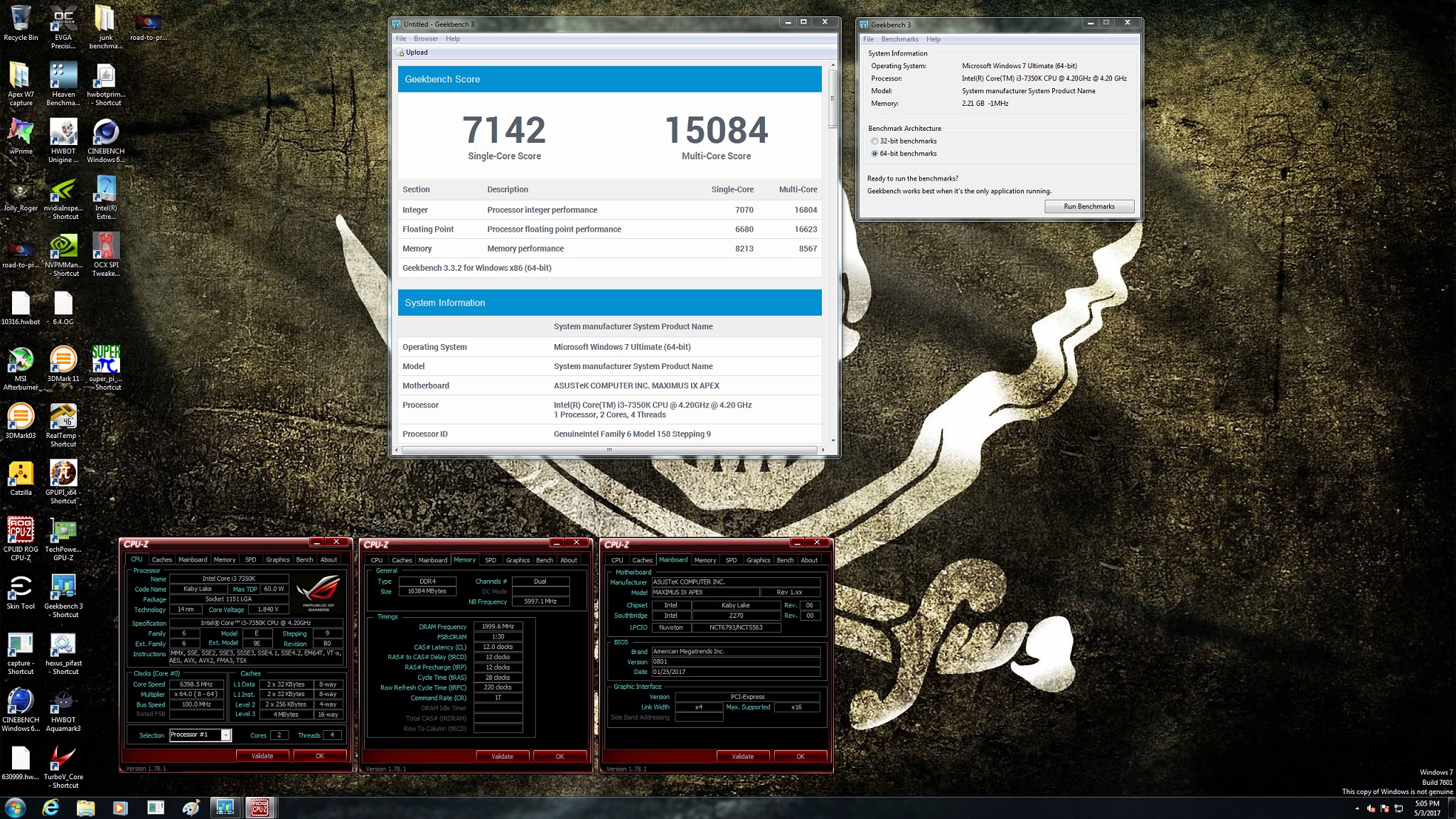Click vertical scrollbar thumb in Geekbench results
The width and height of the screenshot is (1456, 819).
tap(833, 100)
